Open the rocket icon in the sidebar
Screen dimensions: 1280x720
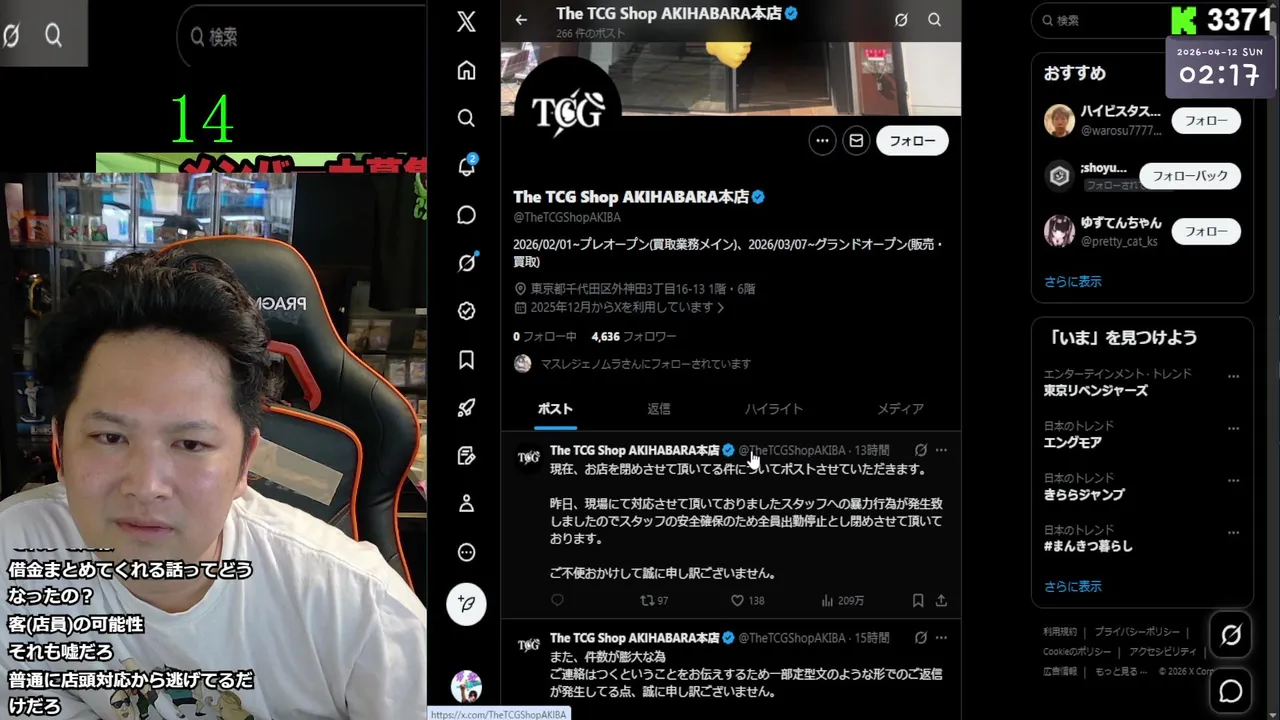[466, 408]
